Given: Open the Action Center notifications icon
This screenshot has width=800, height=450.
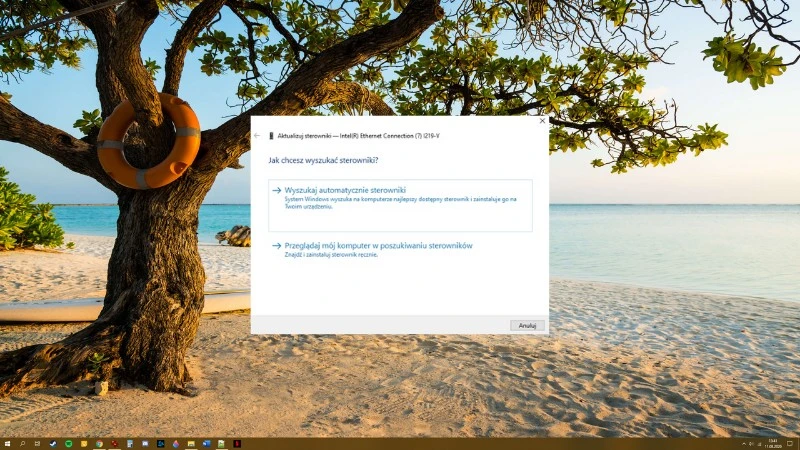Looking at the screenshot, I should pos(790,443).
